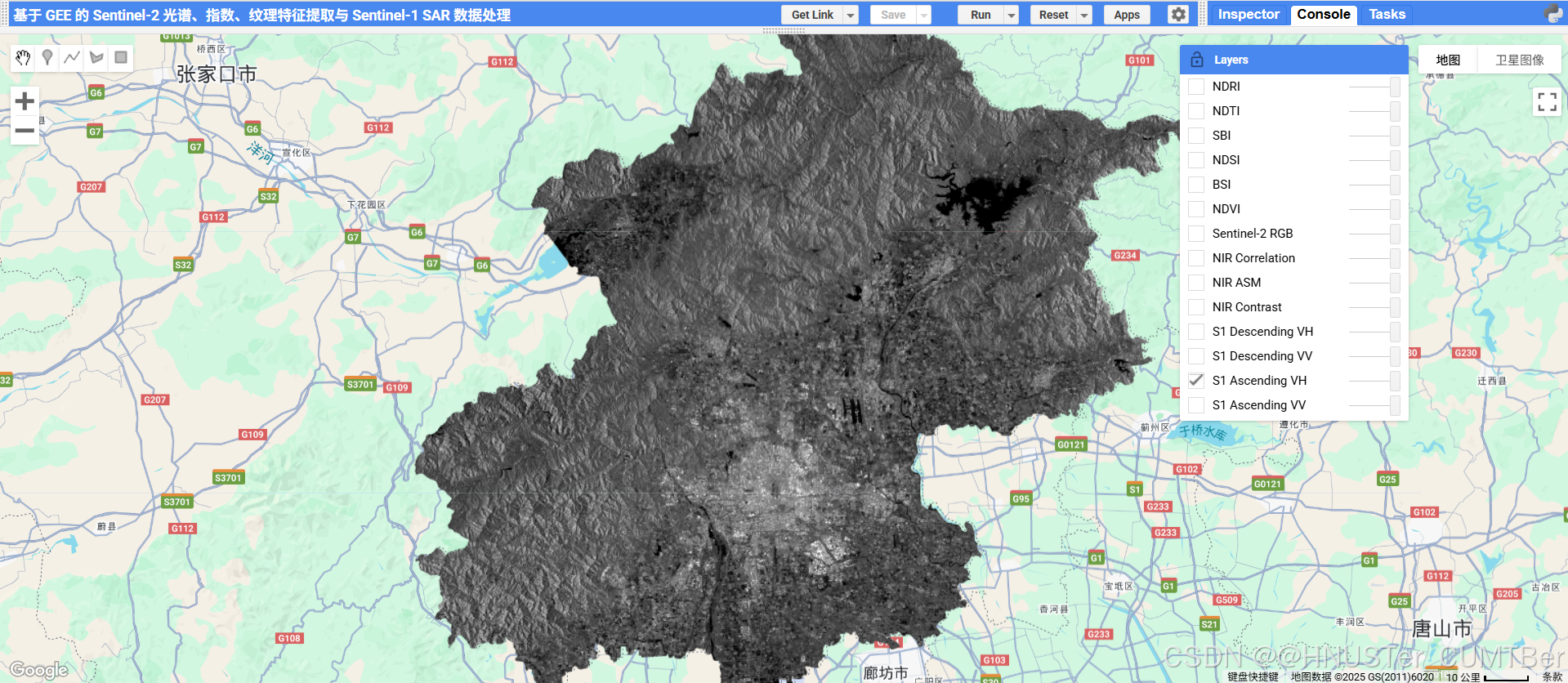Select the draw polygon shape tool
Screen dimensions: 1568x683
pyautogui.click(x=96, y=57)
